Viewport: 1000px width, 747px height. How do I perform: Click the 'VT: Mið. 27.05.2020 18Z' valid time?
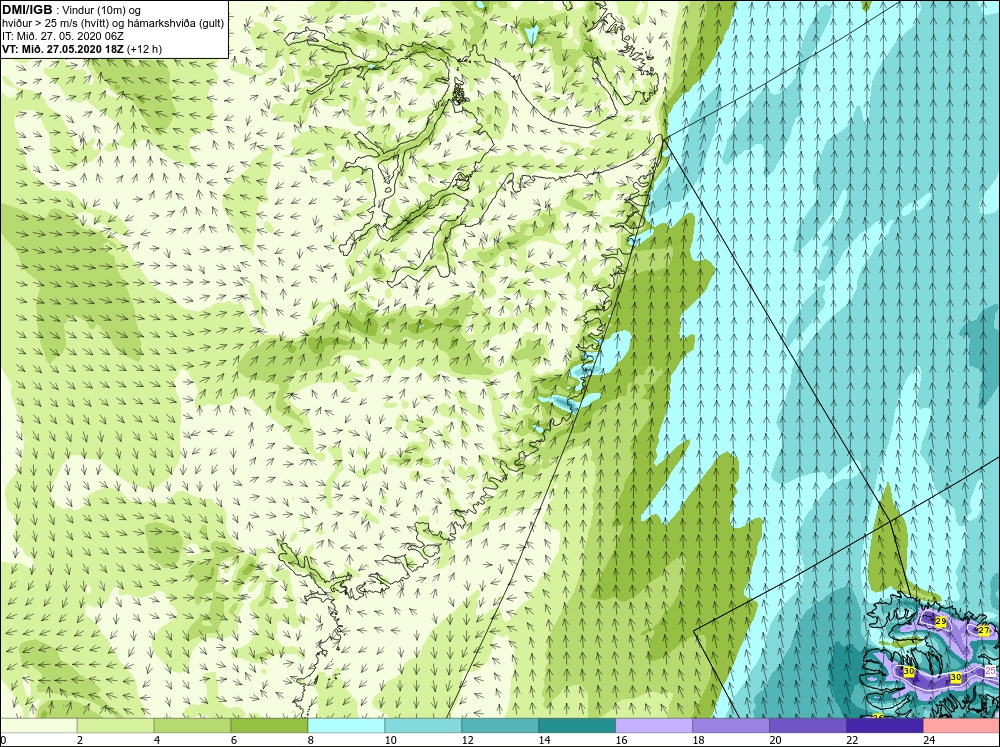(x=64, y=49)
